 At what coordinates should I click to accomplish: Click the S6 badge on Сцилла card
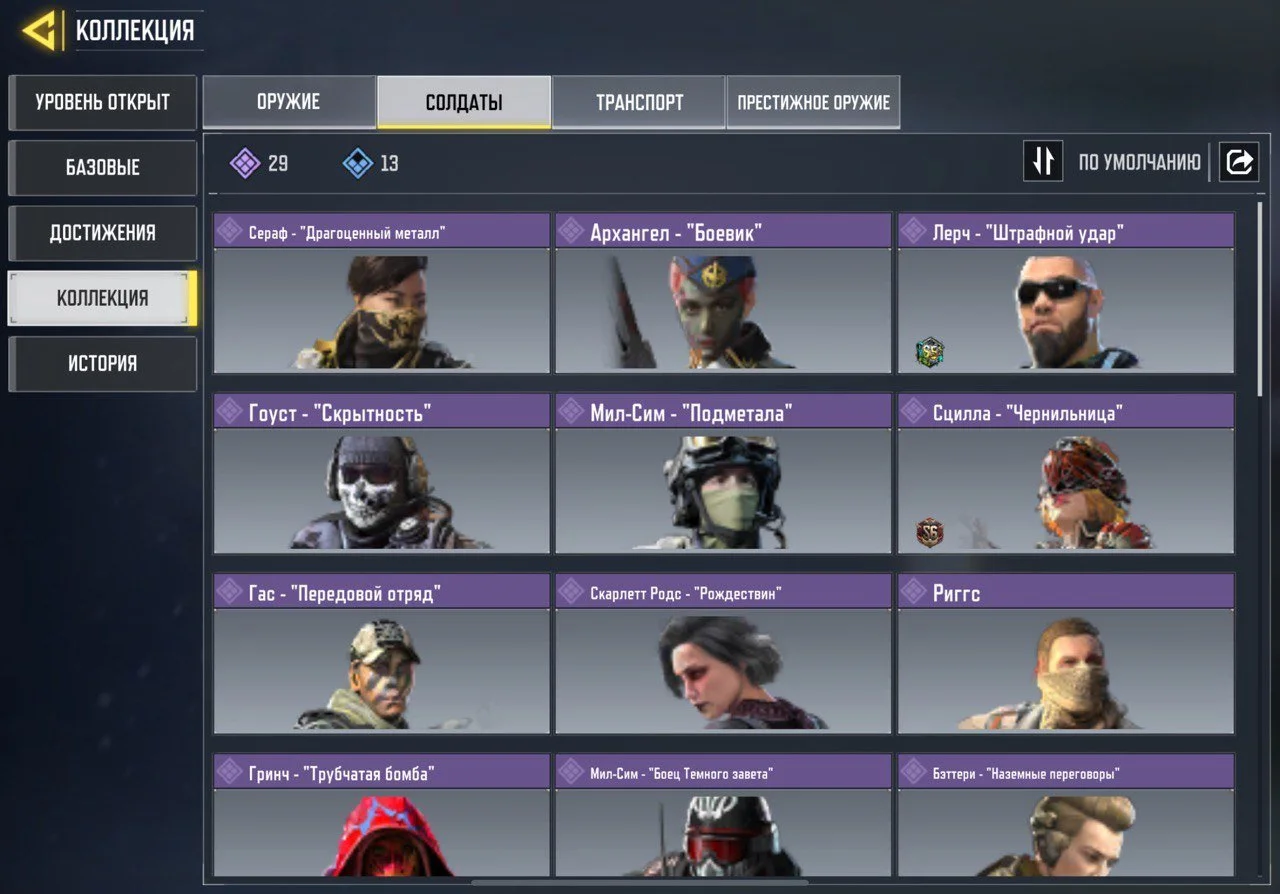coord(930,532)
